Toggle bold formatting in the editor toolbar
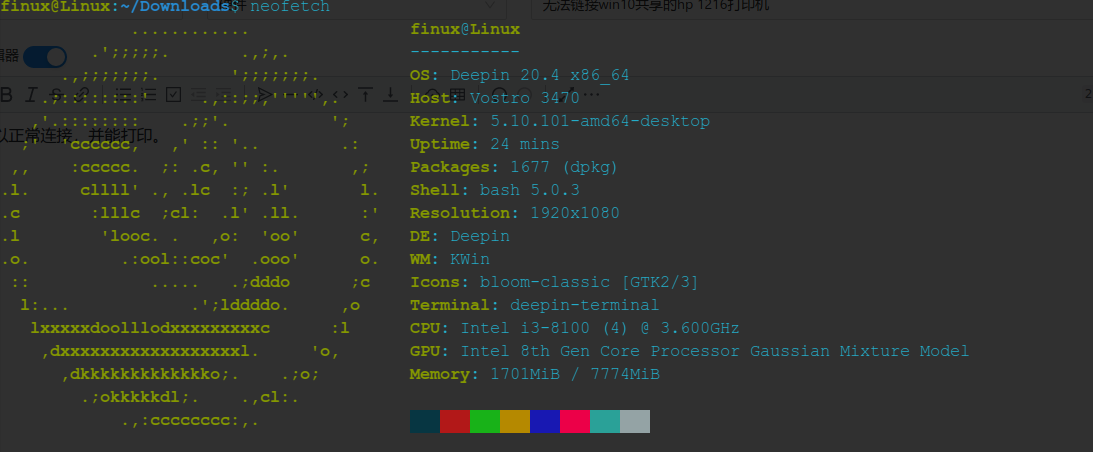1093x452 pixels. tap(7, 95)
